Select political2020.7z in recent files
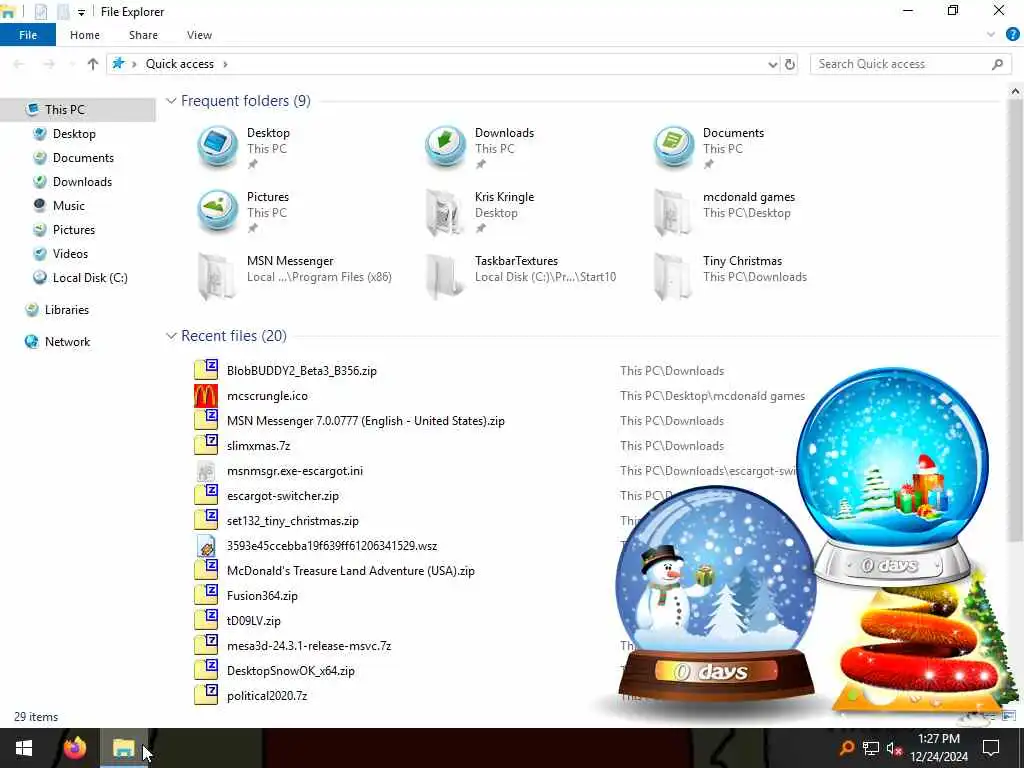This screenshot has width=1024, height=768. click(x=267, y=696)
